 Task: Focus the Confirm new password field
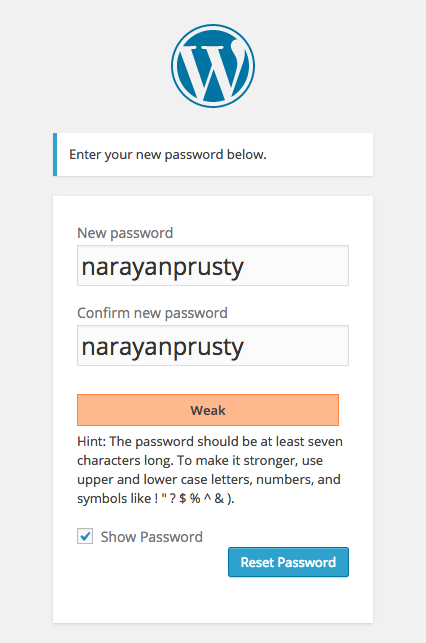pos(213,345)
